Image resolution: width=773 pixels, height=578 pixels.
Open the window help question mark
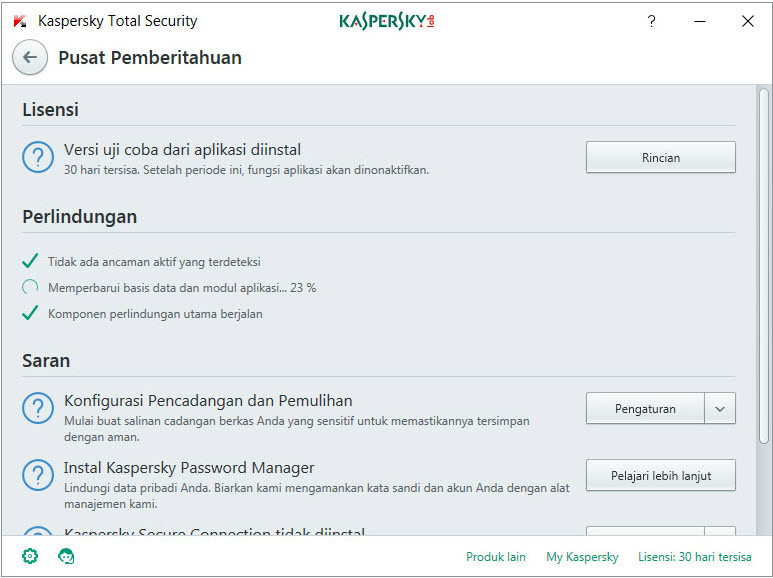pos(651,21)
